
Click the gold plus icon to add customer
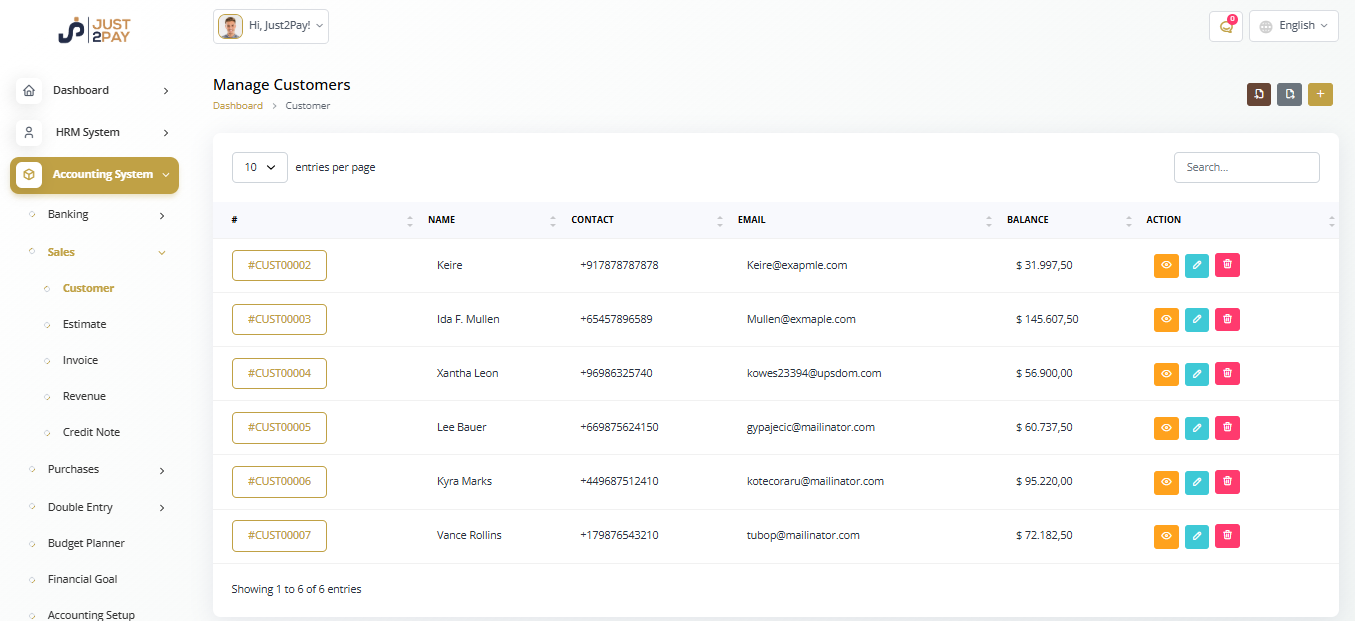tap(1320, 94)
